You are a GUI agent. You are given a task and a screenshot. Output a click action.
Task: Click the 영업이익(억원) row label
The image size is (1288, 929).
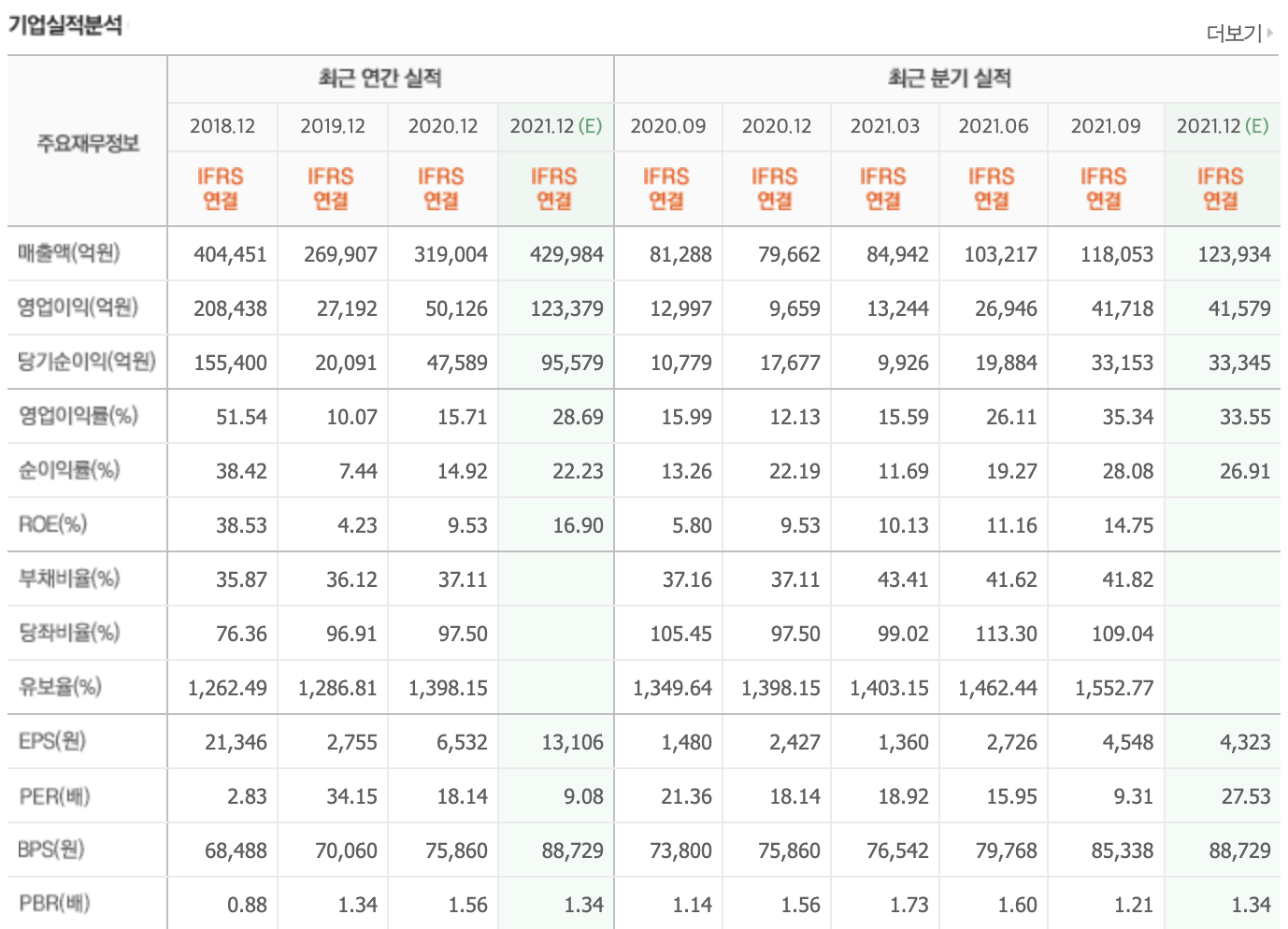click(78, 307)
